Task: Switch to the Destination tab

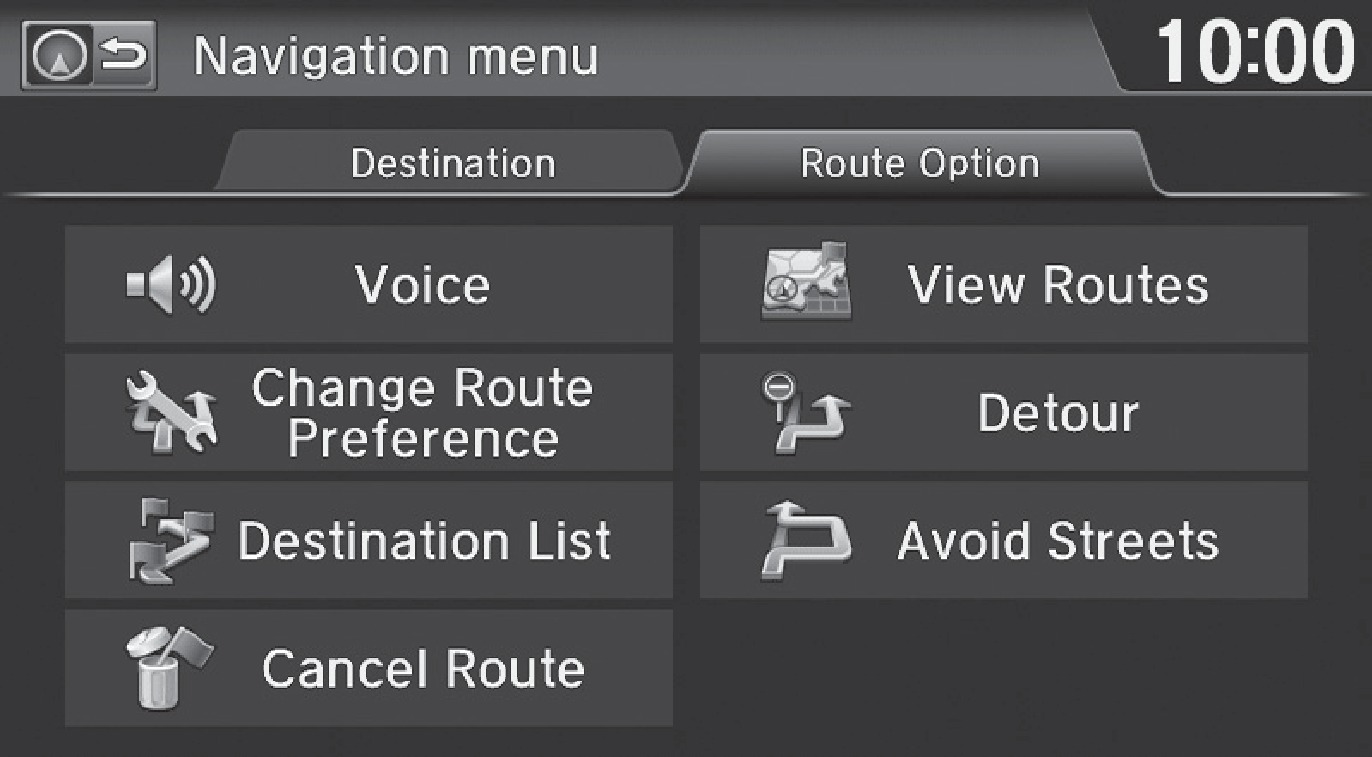Action: coord(452,164)
